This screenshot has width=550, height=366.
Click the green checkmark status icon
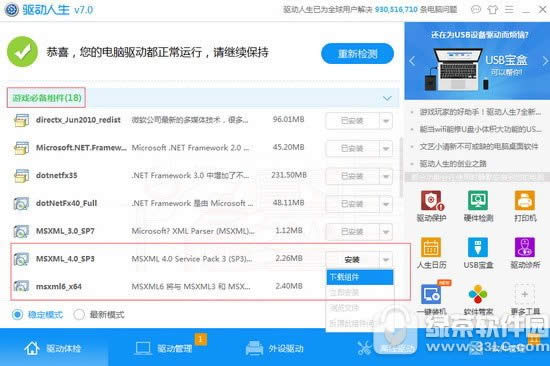(22, 52)
